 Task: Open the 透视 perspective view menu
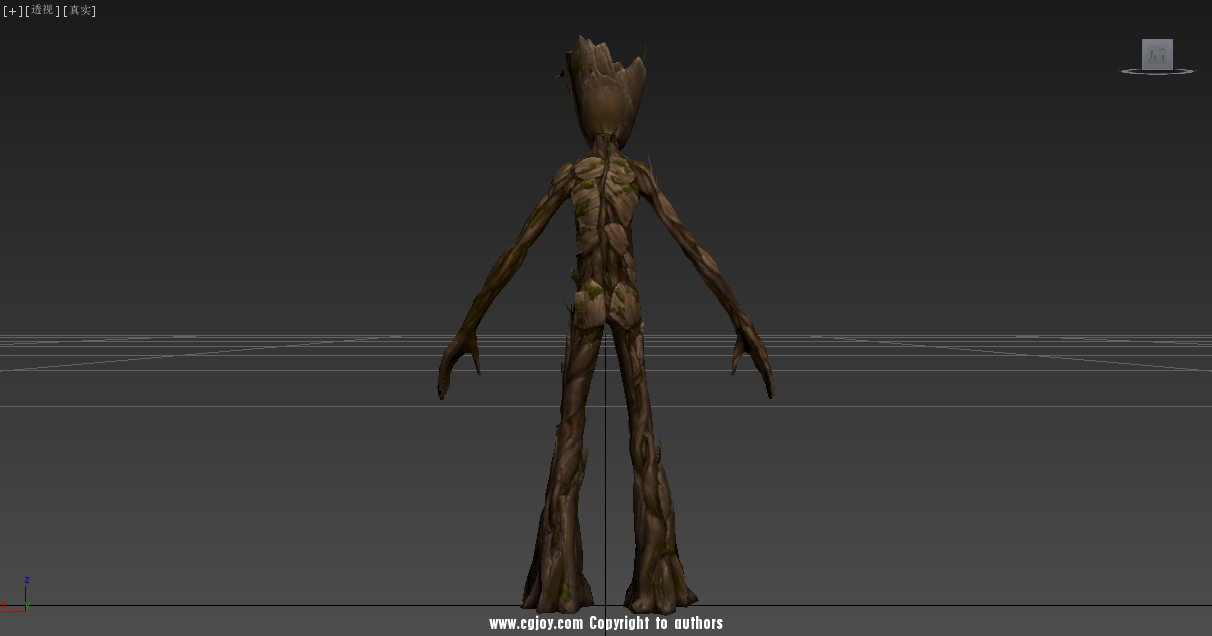point(42,11)
